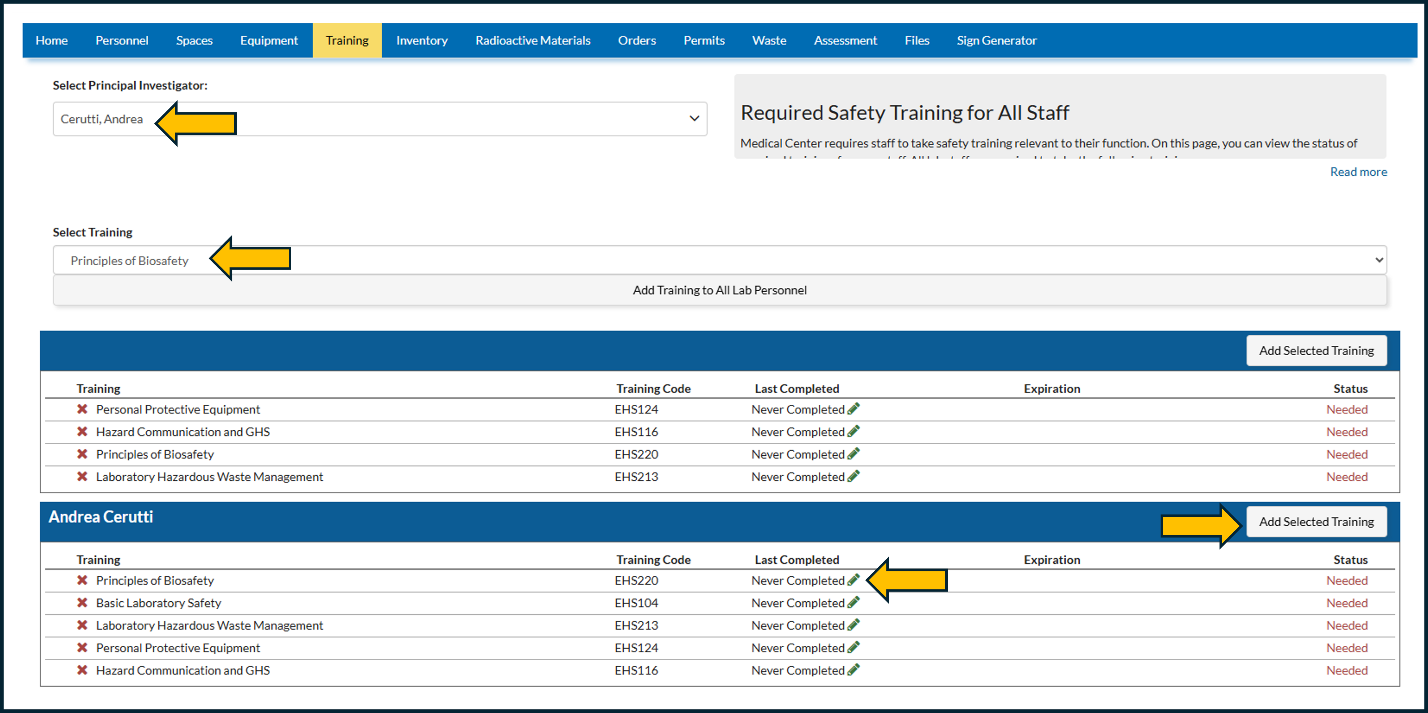Edit Hazard Communication and GHS date in untitled table
Image resolution: width=1428 pixels, height=713 pixels.
click(853, 432)
